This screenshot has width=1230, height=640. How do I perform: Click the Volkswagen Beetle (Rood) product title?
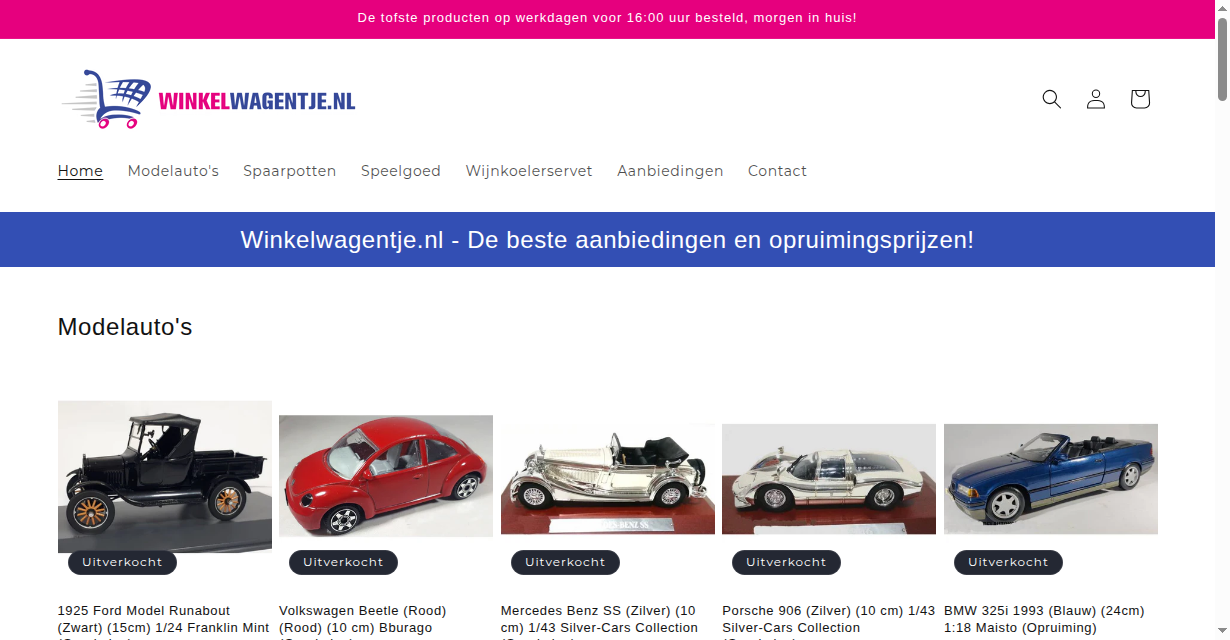(x=362, y=618)
